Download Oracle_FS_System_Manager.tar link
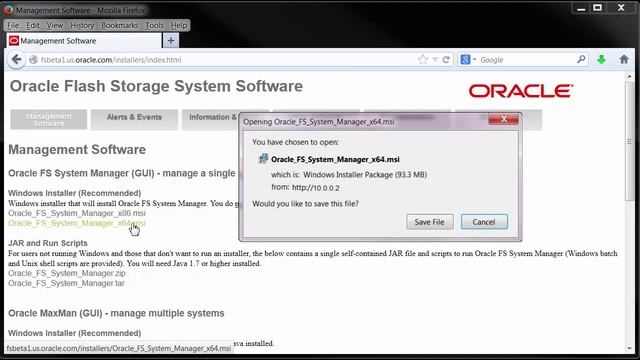 tap(66, 283)
